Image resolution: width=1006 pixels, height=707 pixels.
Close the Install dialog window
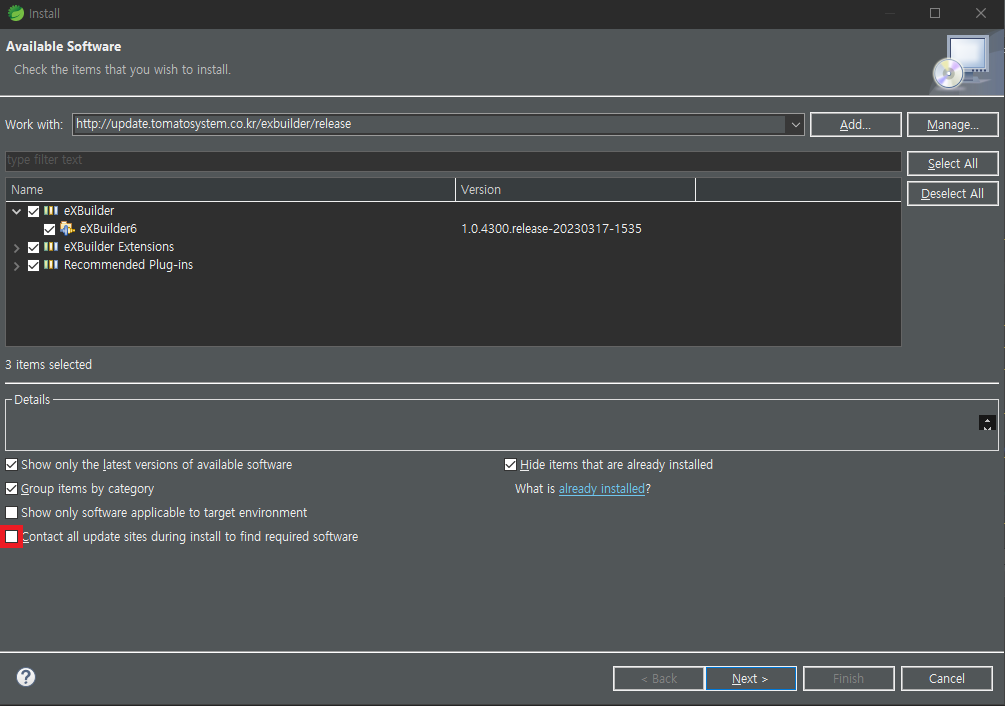(981, 13)
